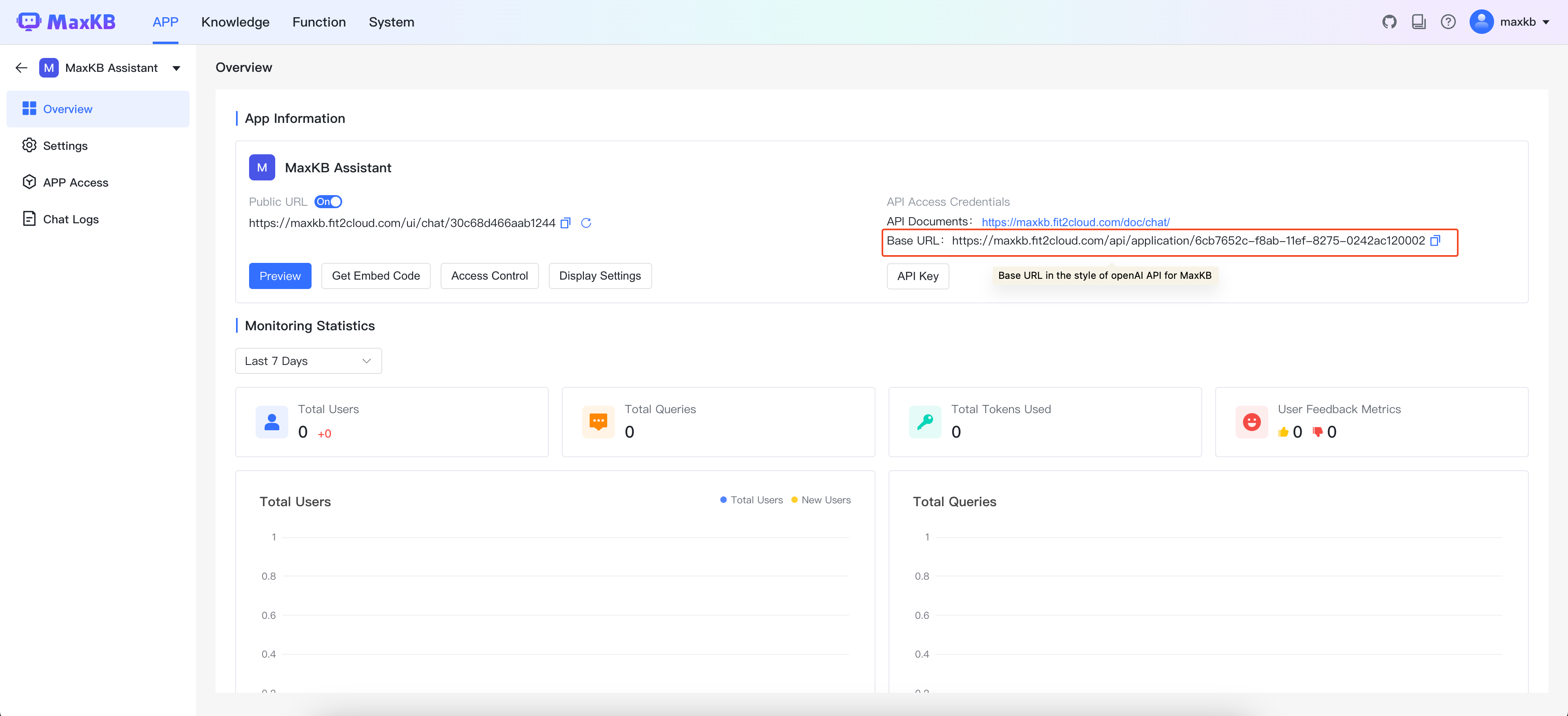
Task: Toggle Total Users legend series
Action: [x=751, y=500]
